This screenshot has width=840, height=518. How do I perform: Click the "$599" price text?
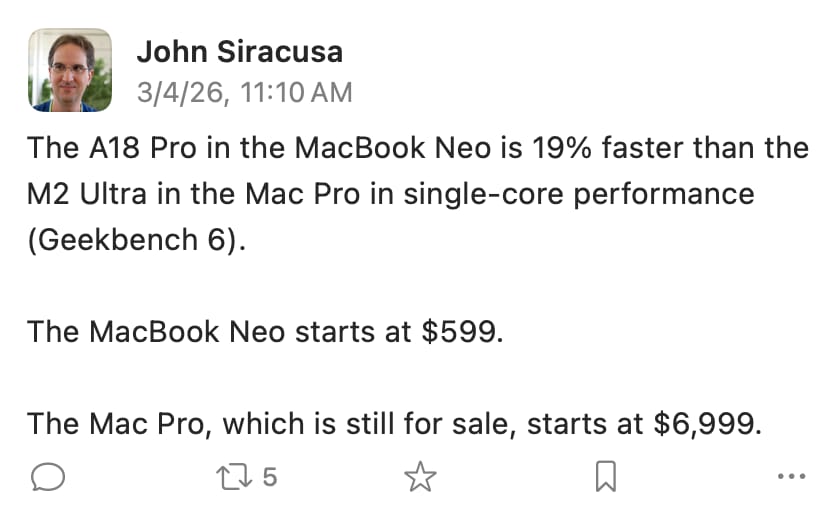tap(458, 331)
